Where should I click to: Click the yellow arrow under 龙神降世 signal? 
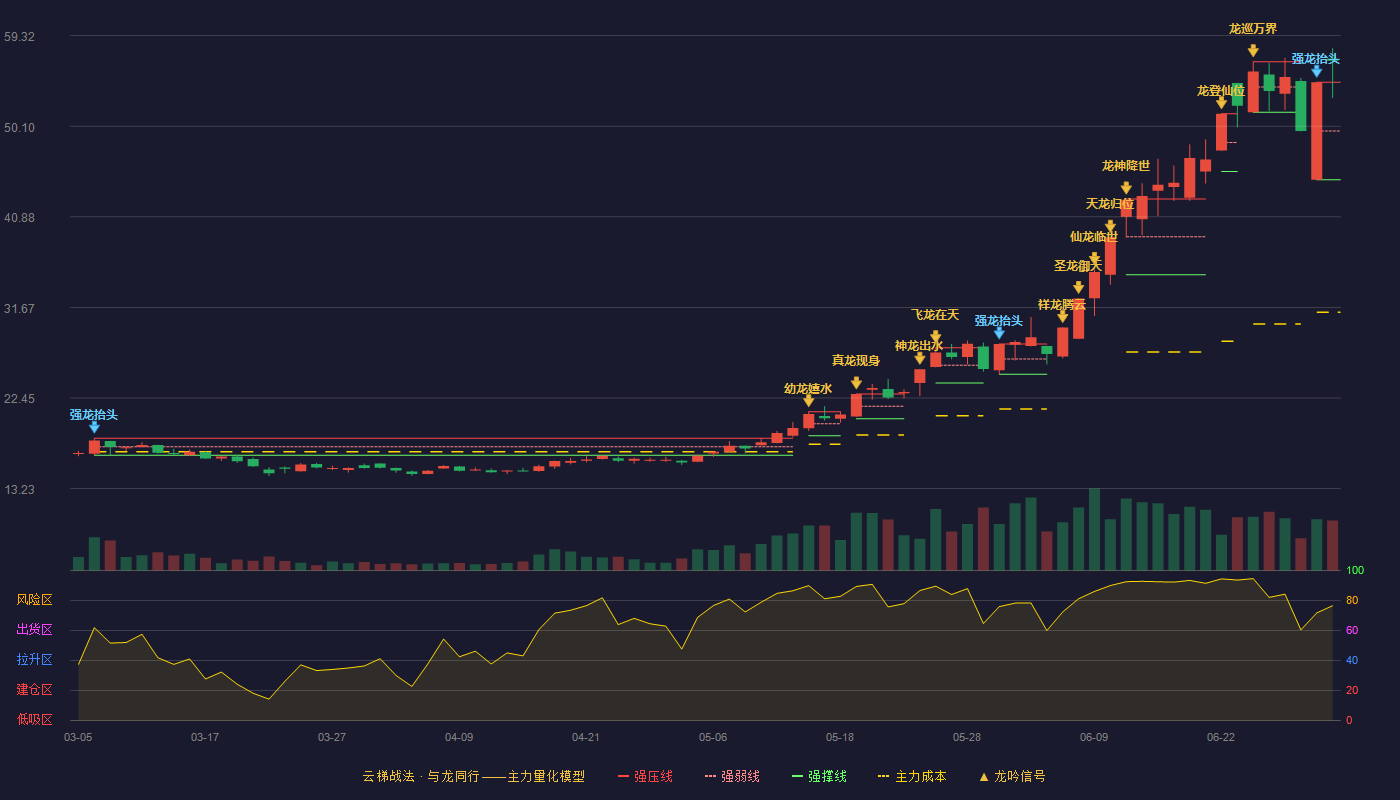pos(1126,187)
